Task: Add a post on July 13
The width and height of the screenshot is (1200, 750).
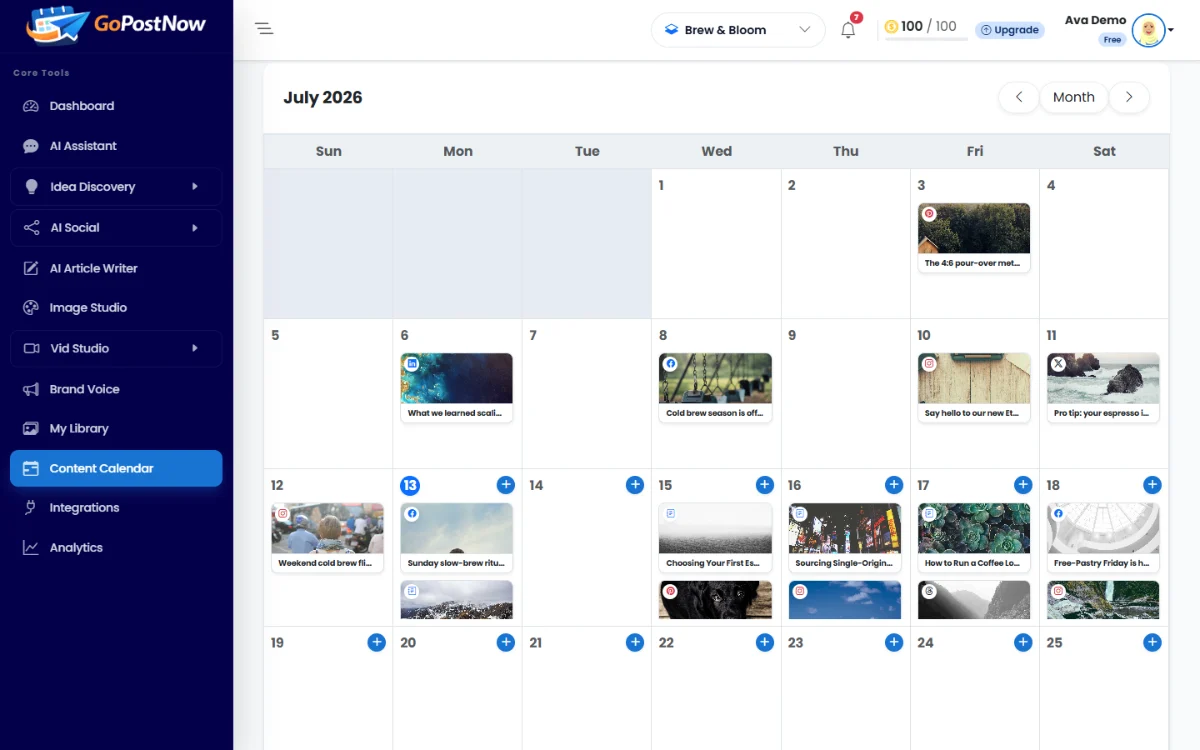Action: [506, 485]
